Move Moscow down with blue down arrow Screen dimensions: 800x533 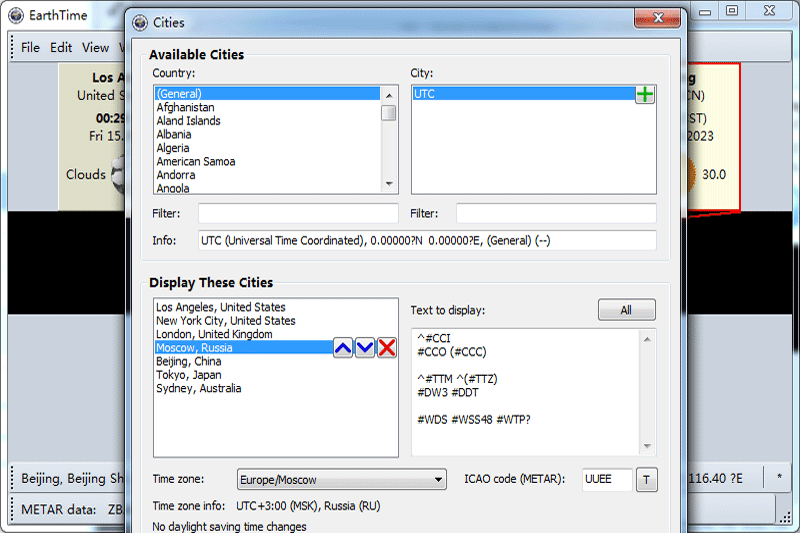coord(365,348)
